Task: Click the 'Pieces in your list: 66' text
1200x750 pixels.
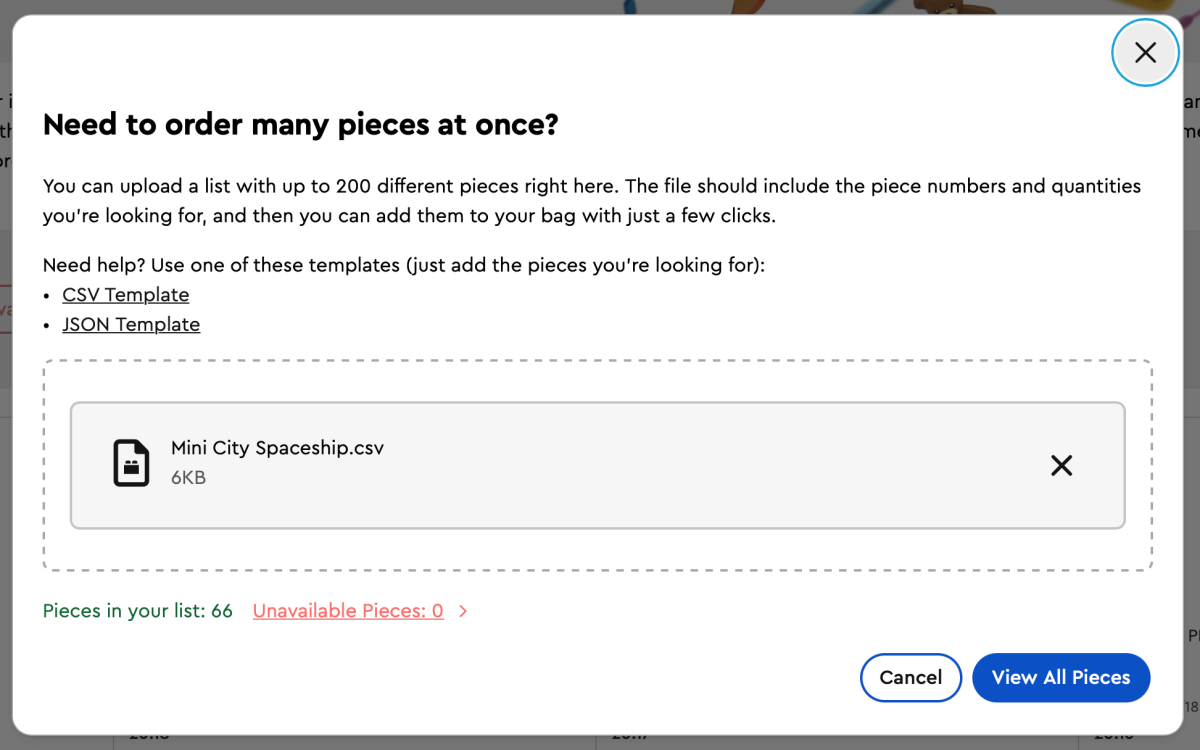Action: tap(138, 611)
